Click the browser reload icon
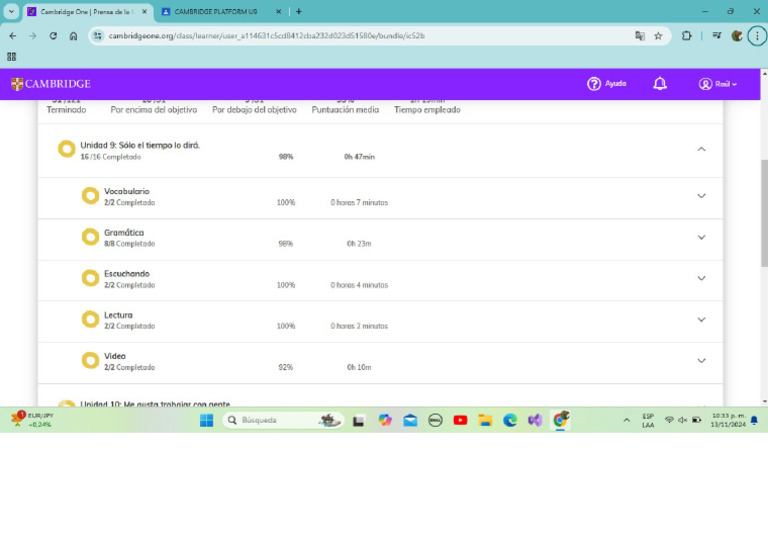Viewport: 768px width, 543px height. [53, 36]
